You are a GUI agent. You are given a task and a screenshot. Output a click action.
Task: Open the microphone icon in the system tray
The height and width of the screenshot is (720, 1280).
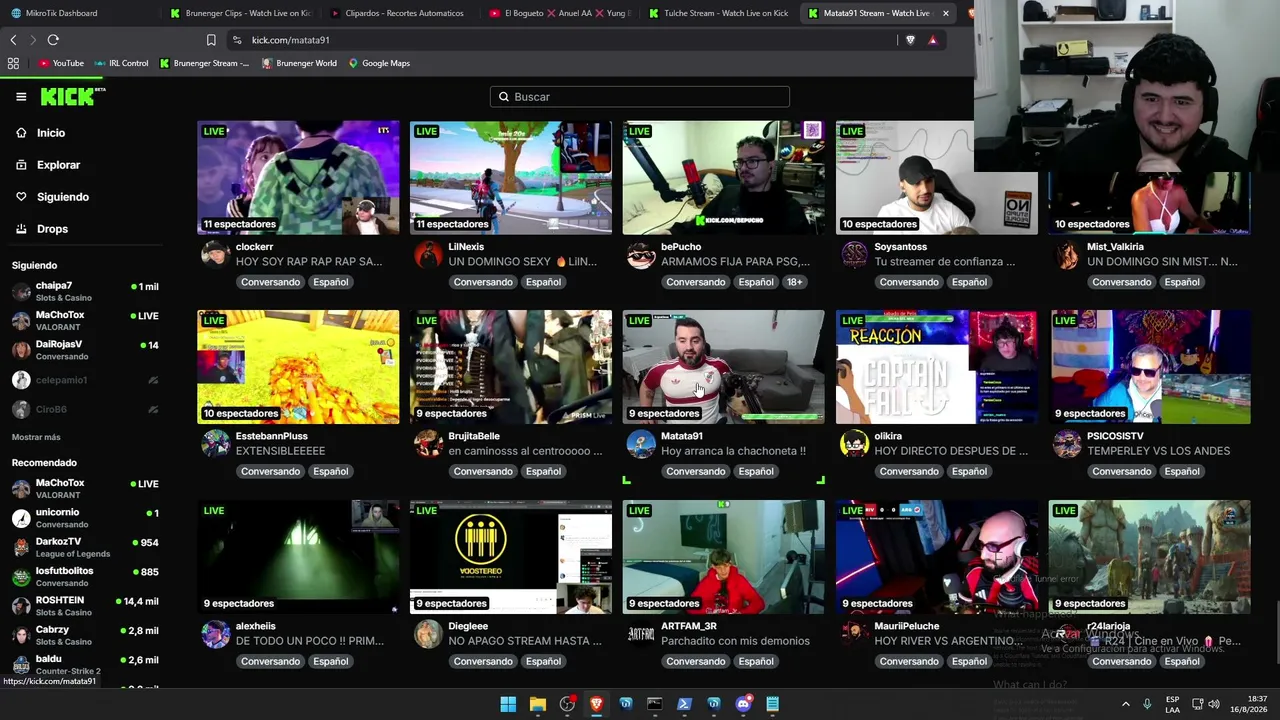click(1147, 704)
